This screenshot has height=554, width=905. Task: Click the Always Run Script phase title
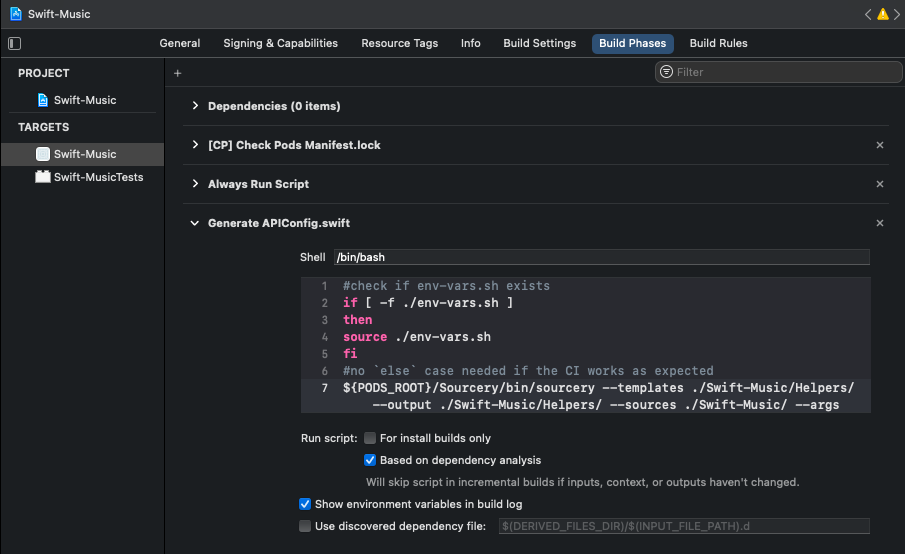pos(258,184)
